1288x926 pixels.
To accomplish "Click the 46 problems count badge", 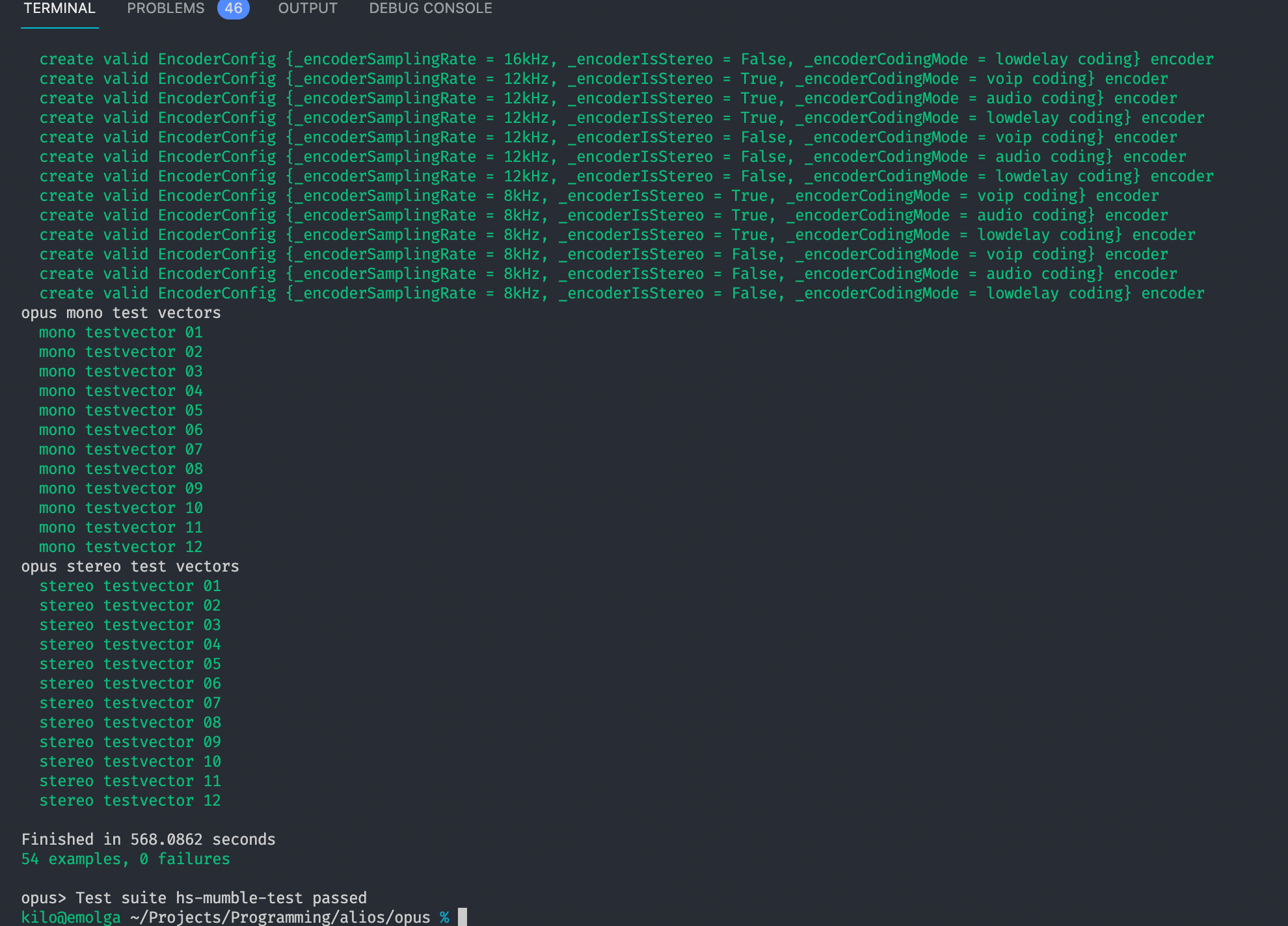I will click(x=233, y=8).
